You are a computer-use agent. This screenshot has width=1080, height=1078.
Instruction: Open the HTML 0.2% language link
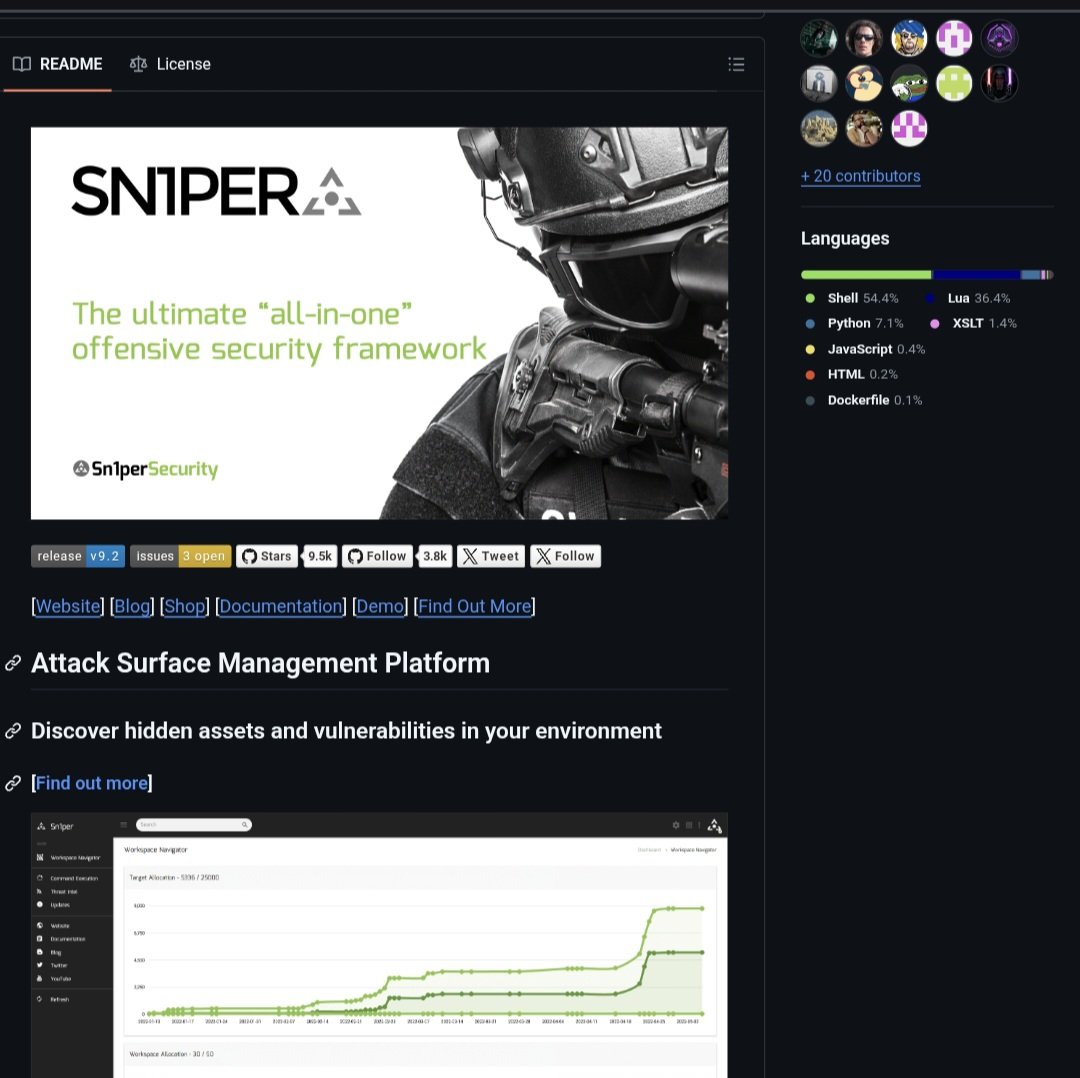(x=851, y=374)
